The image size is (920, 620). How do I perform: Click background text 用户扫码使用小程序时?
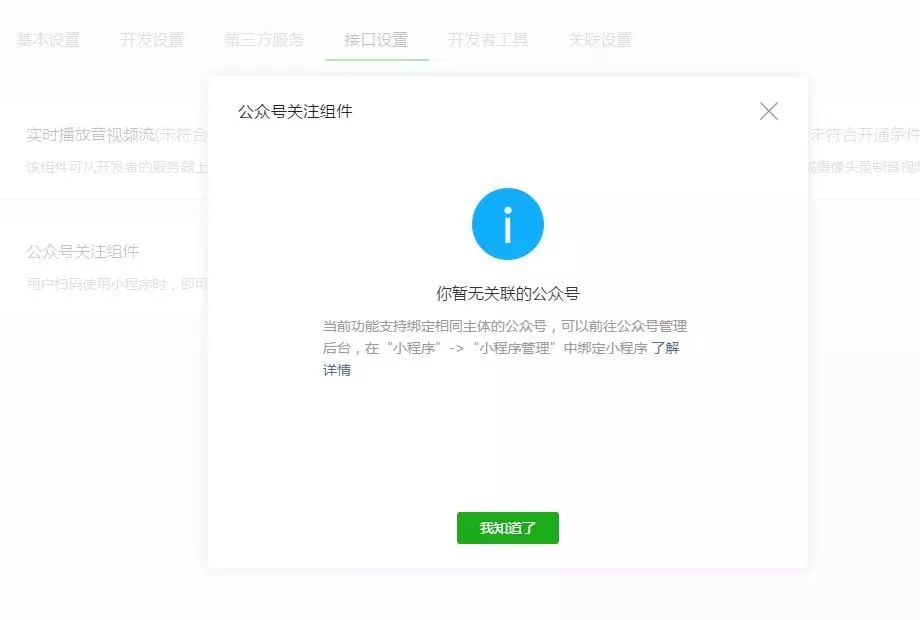click(x=117, y=284)
